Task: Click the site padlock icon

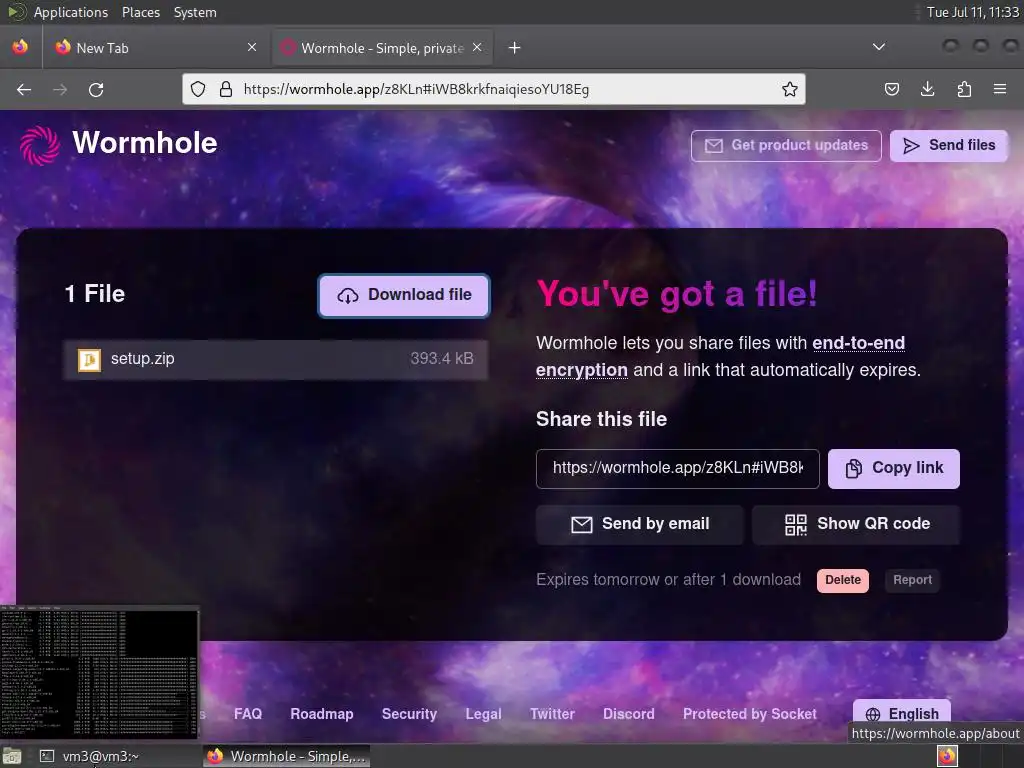Action: pyautogui.click(x=226, y=89)
